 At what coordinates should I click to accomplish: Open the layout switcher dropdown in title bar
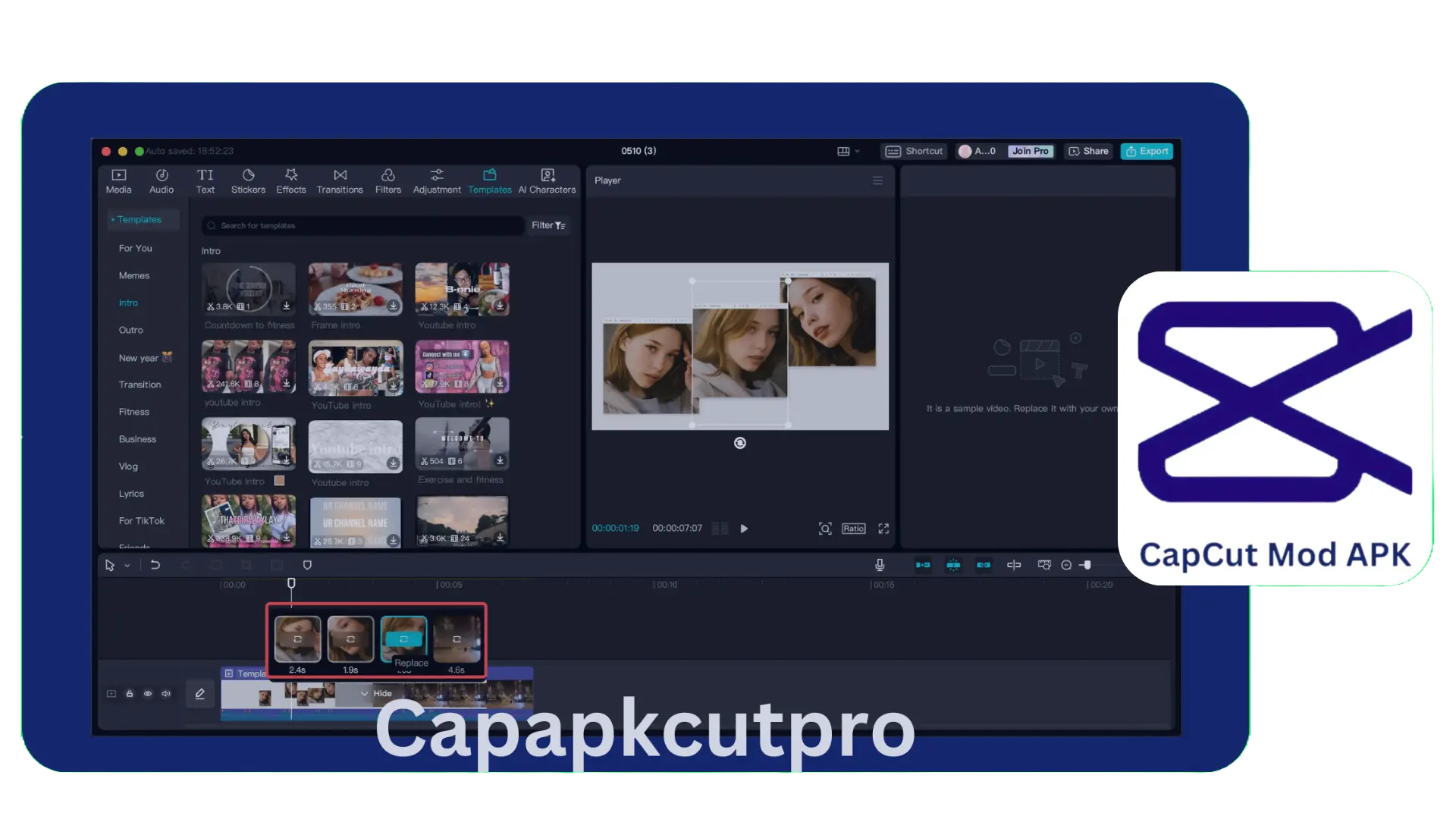pyautogui.click(x=848, y=151)
